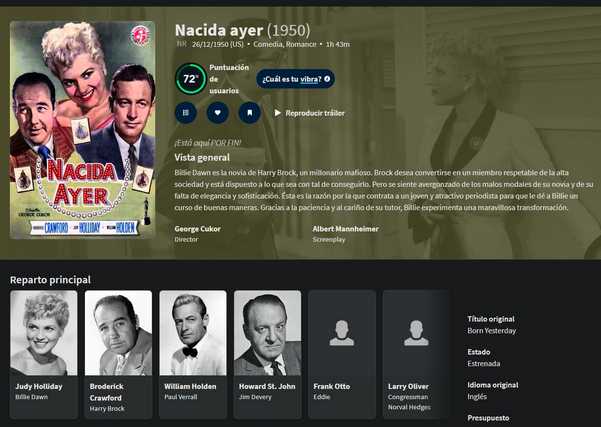This screenshot has height=427, width=601.
Task: Click Frank Otto placeholder avatar
Action: pos(342,333)
